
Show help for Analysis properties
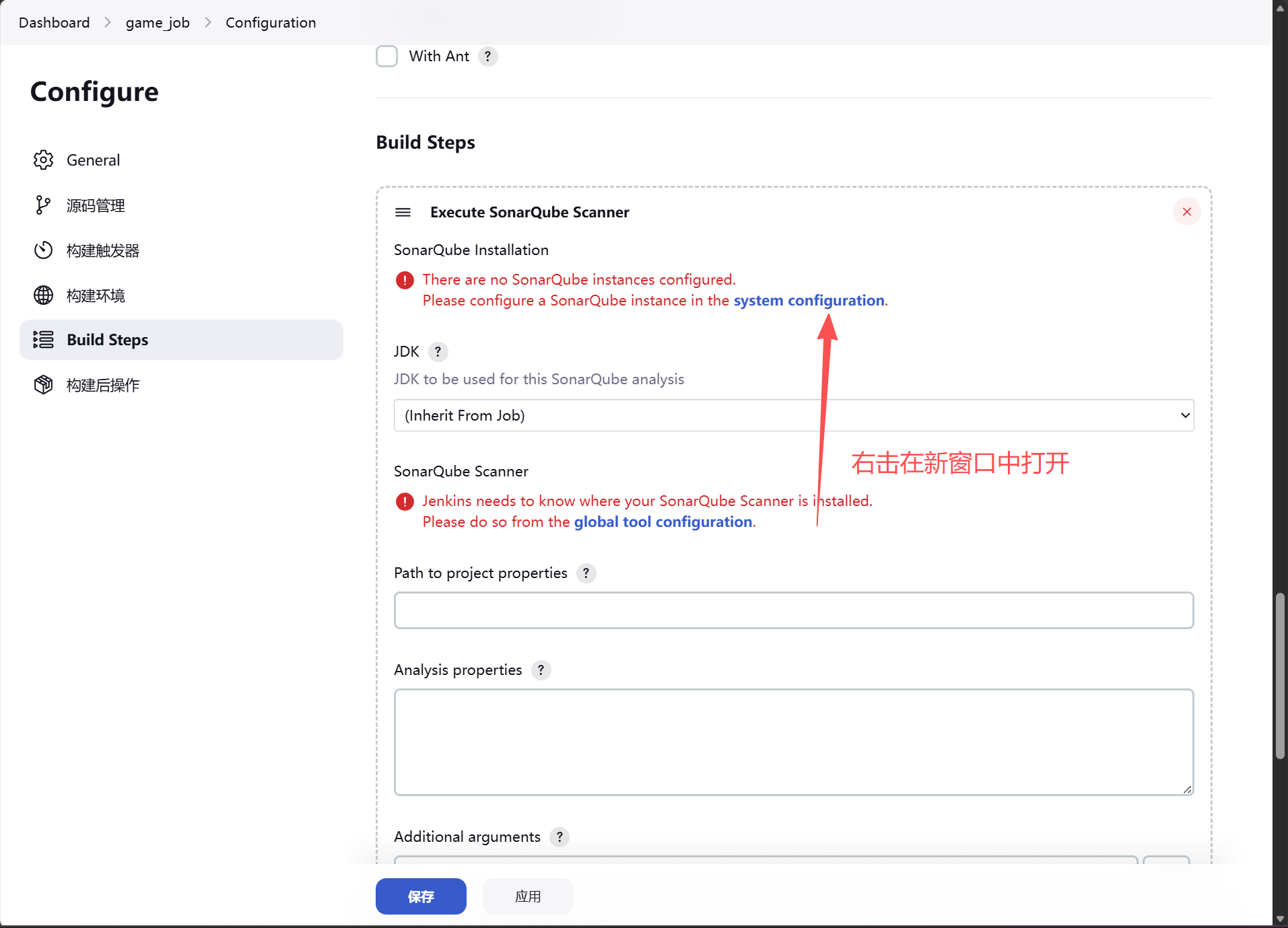pos(541,670)
